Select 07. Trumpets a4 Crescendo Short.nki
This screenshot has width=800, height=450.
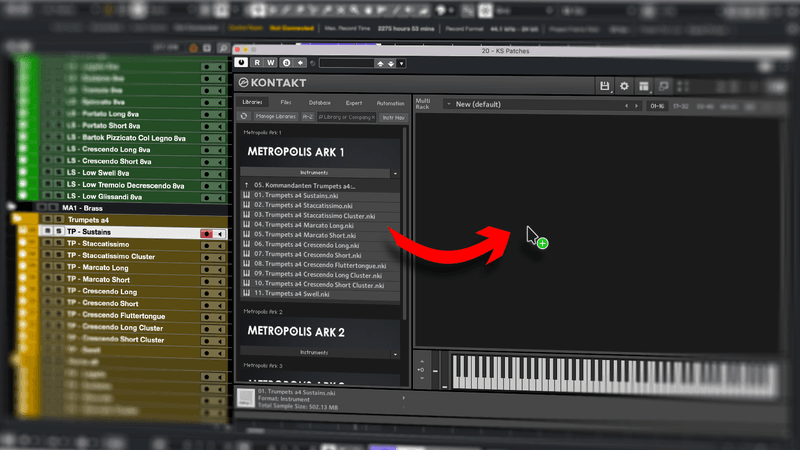(320, 255)
